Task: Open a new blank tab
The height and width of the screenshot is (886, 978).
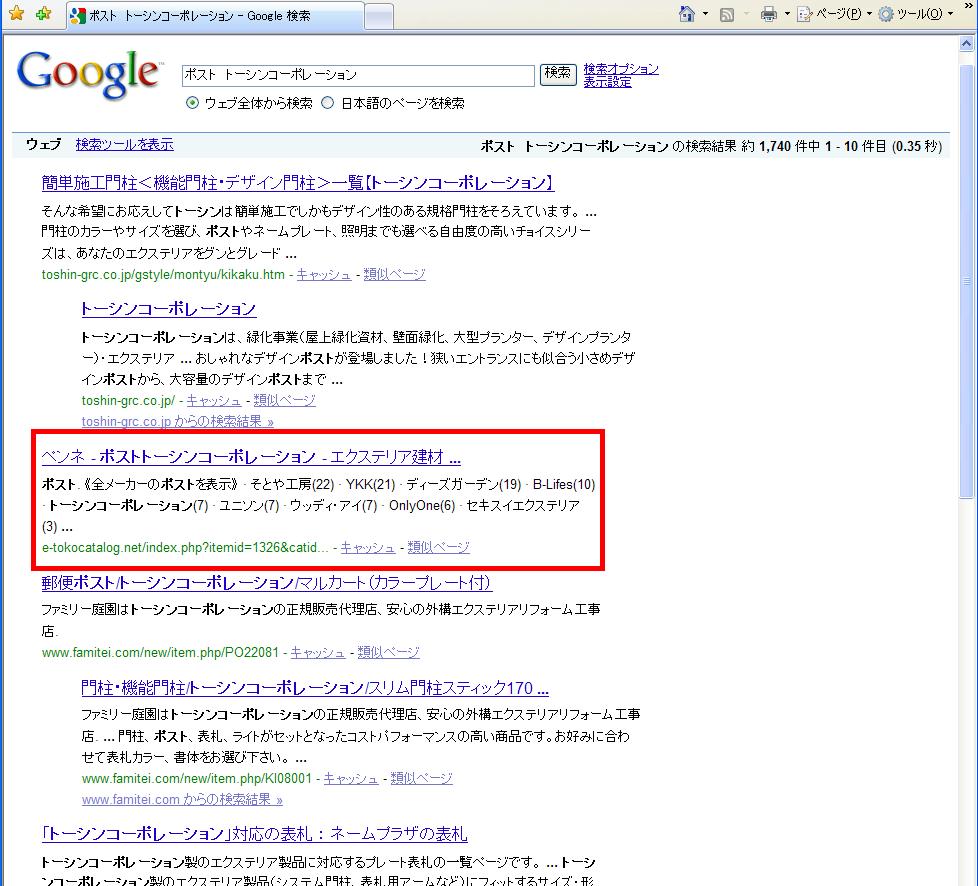Action: tap(378, 16)
